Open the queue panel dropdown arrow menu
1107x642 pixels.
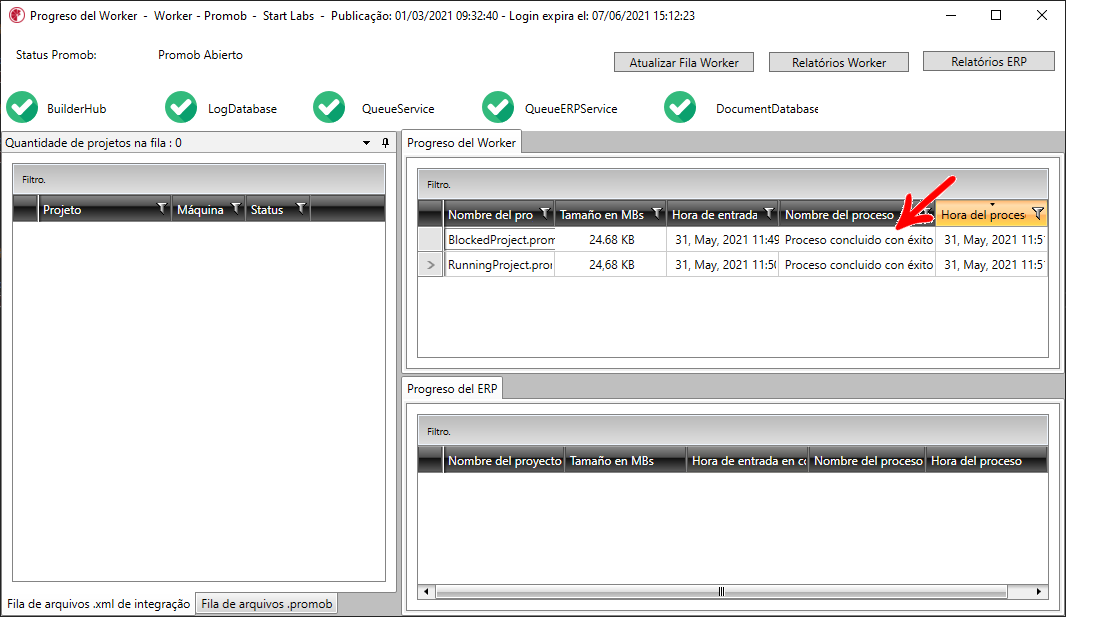click(367, 143)
